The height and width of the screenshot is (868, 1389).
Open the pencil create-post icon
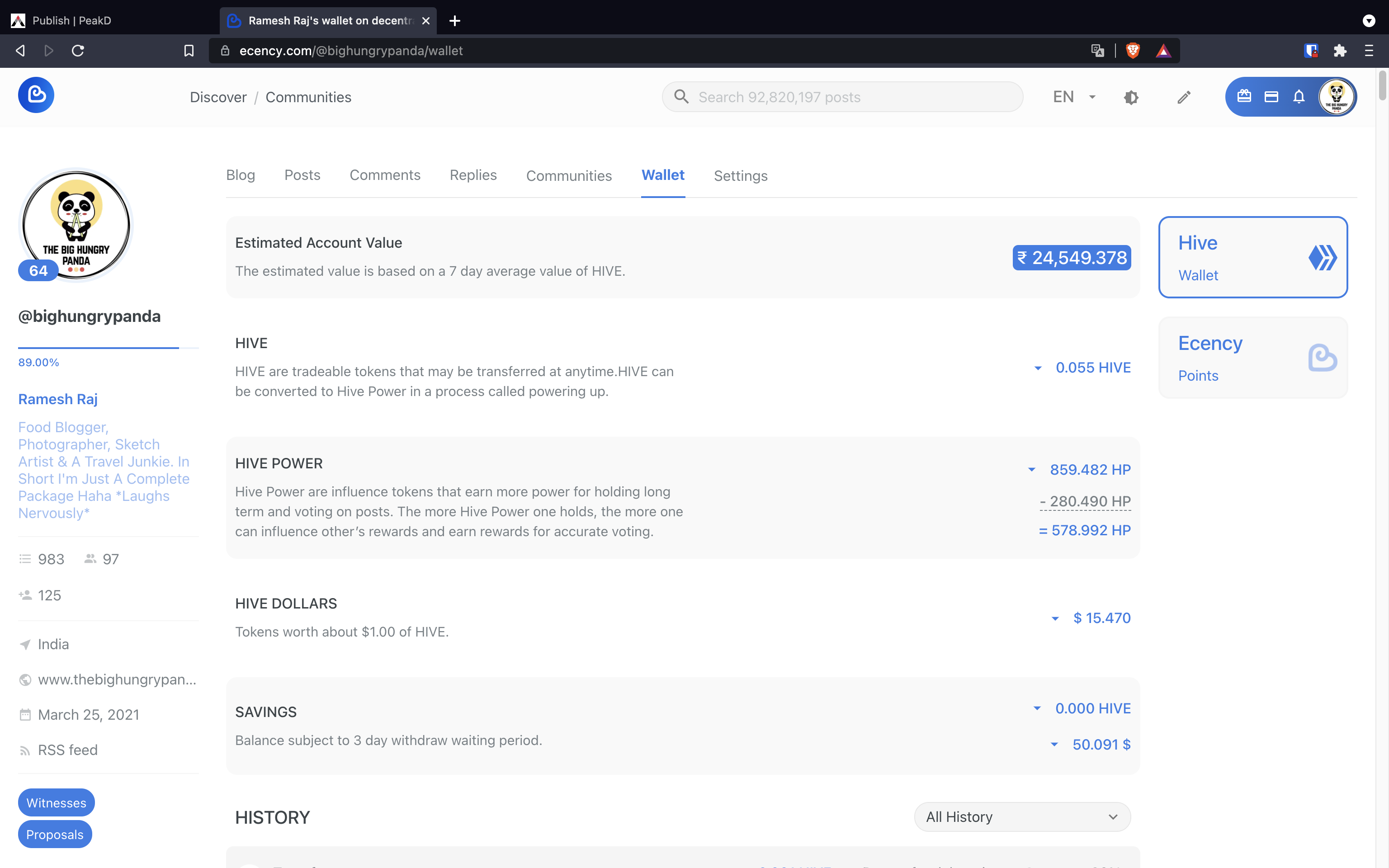click(x=1184, y=98)
